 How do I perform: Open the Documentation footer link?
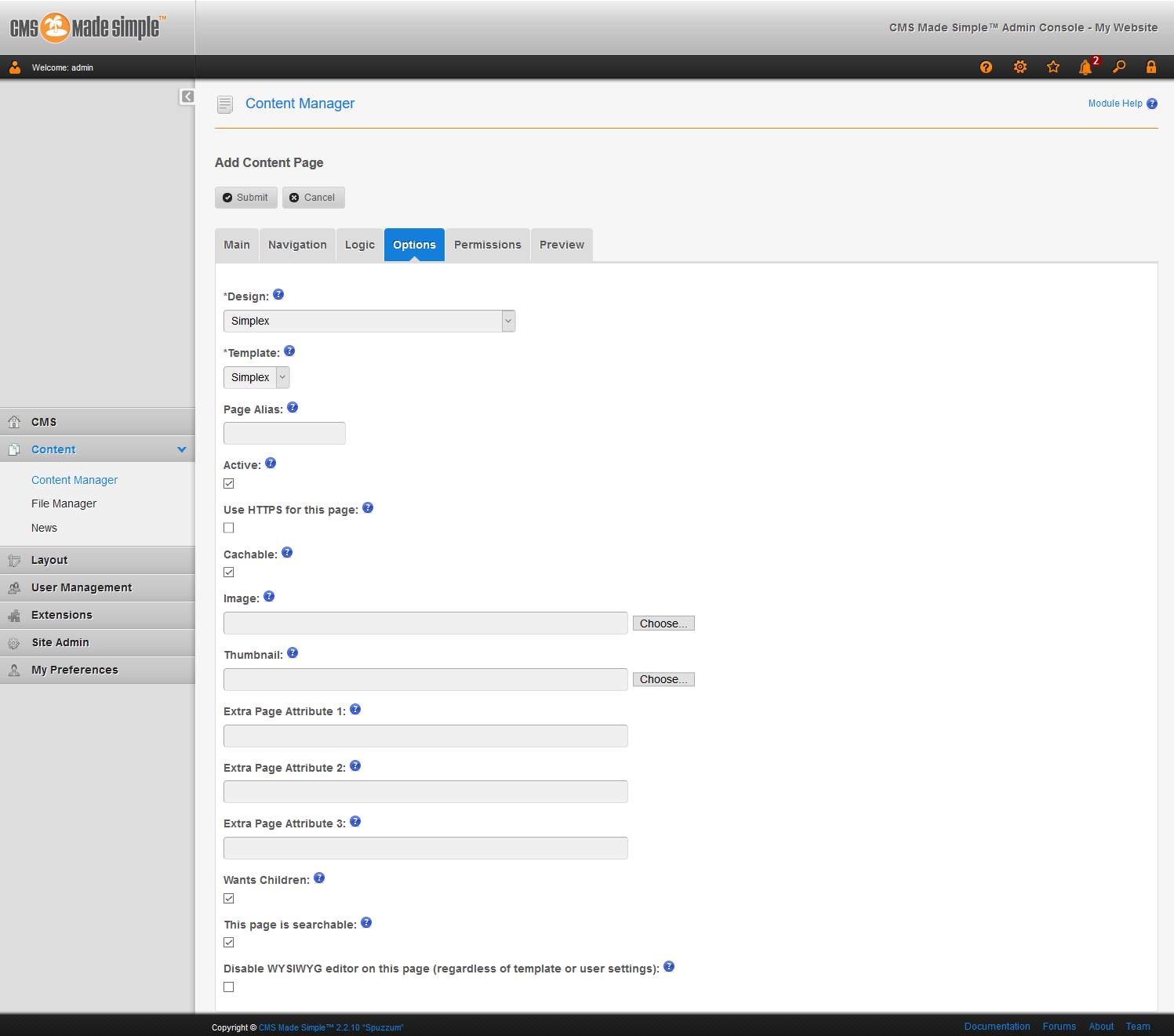pyautogui.click(x=998, y=1027)
